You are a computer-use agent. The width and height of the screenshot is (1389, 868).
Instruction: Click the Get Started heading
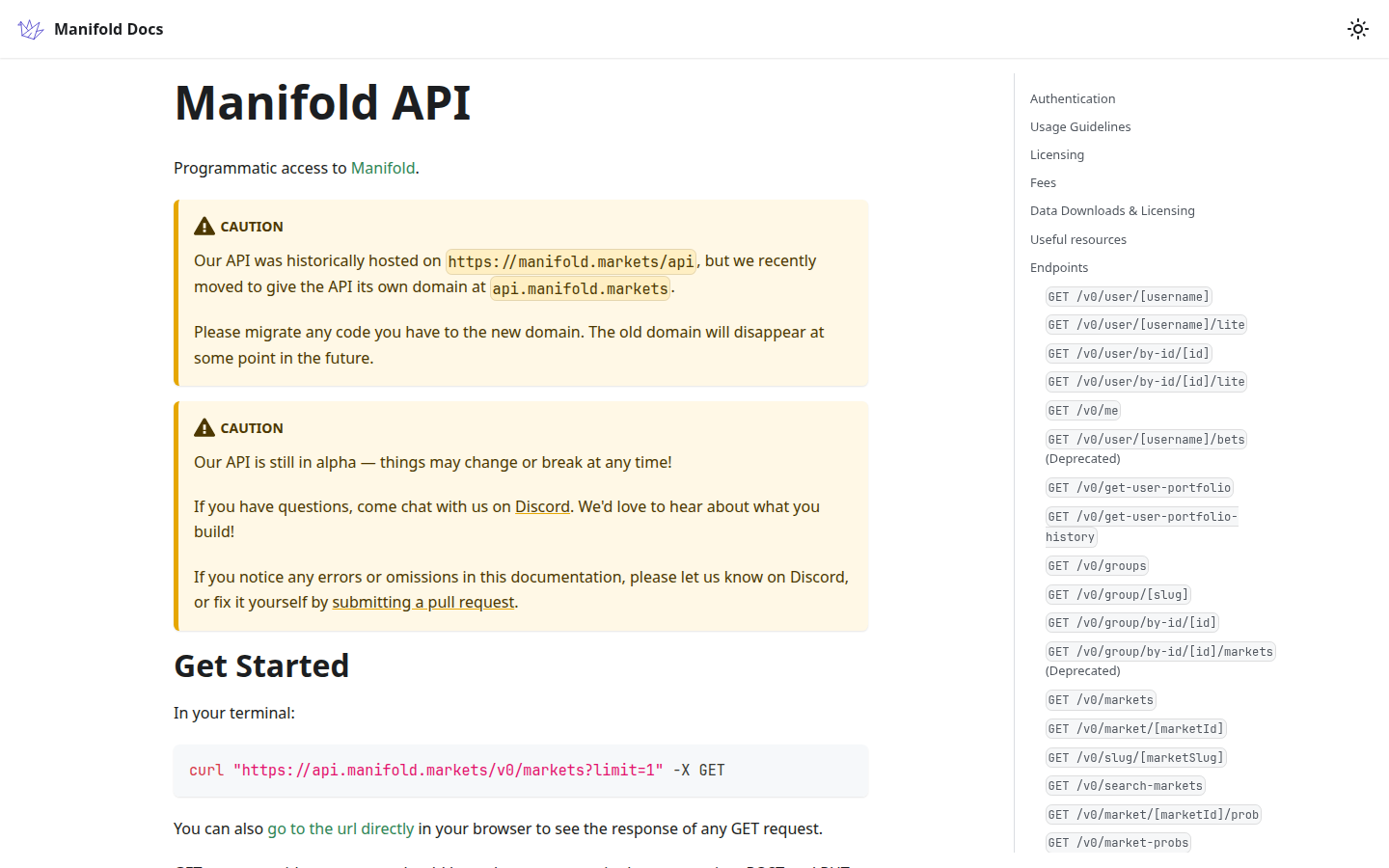pos(261,665)
